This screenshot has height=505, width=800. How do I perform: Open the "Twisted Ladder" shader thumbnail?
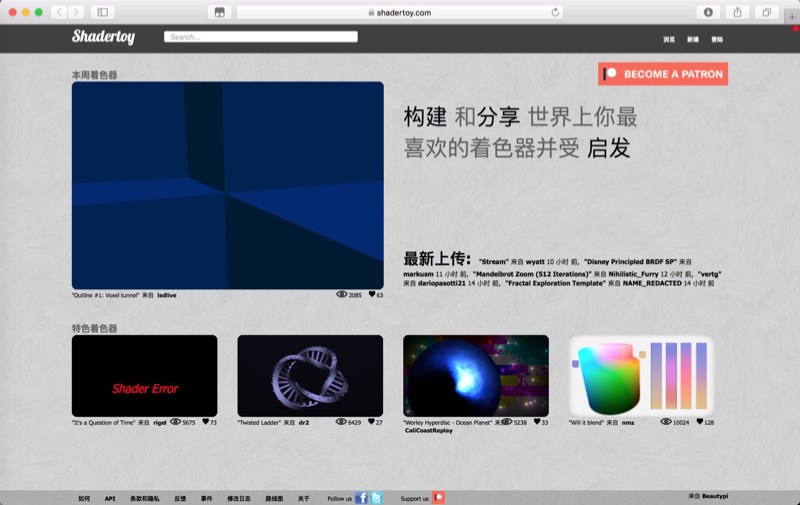310,376
